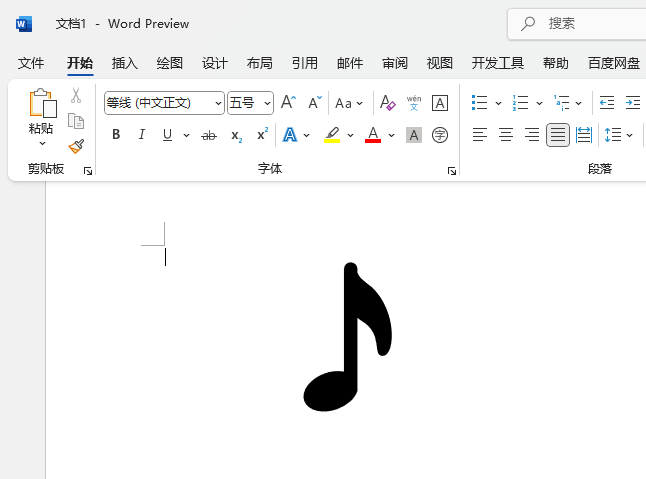Apply text effects with blue outlined A
Image resolution: width=646 pixels, height=479 pixels.
pos(290,135)
